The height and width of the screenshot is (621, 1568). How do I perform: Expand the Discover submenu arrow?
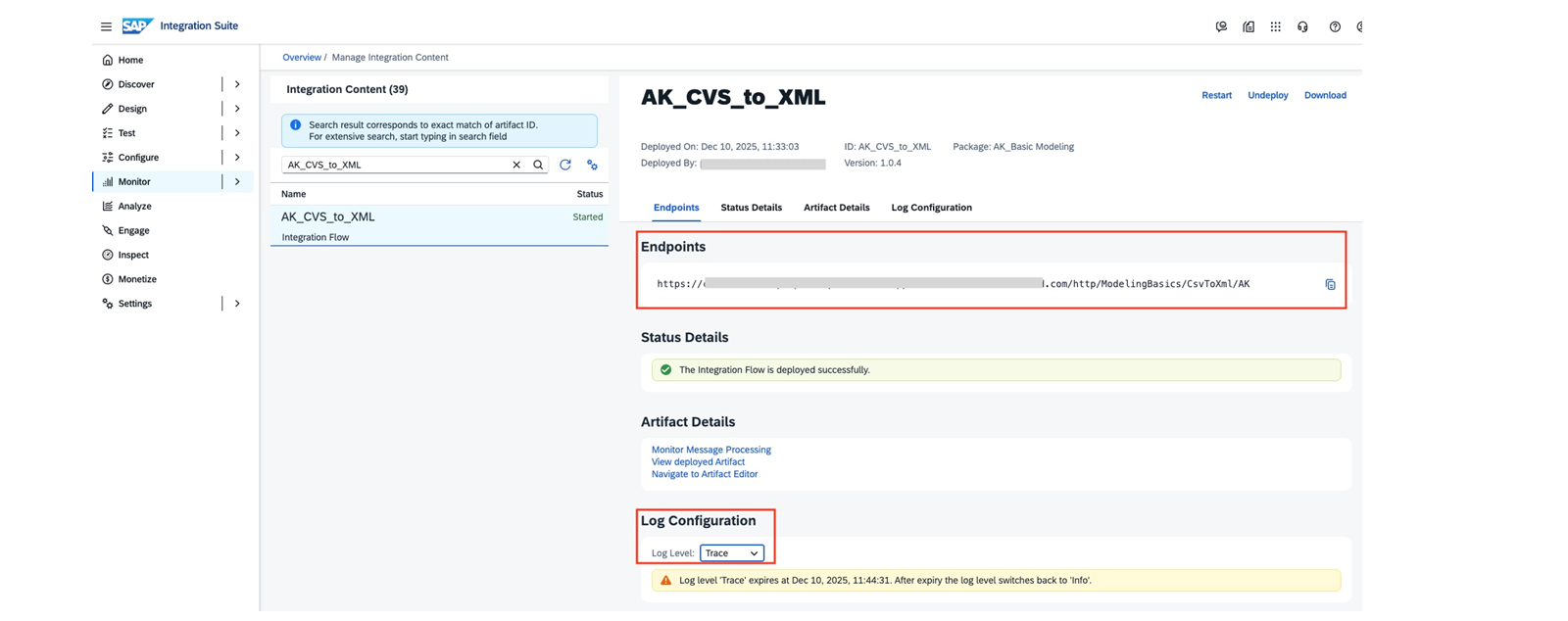click(237, 84)
